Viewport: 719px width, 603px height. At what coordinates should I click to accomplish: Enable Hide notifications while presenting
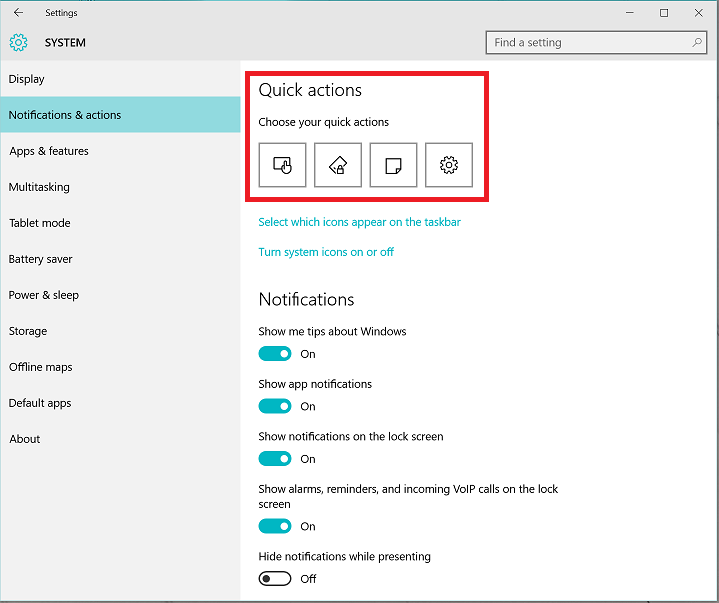pos(275,579)
